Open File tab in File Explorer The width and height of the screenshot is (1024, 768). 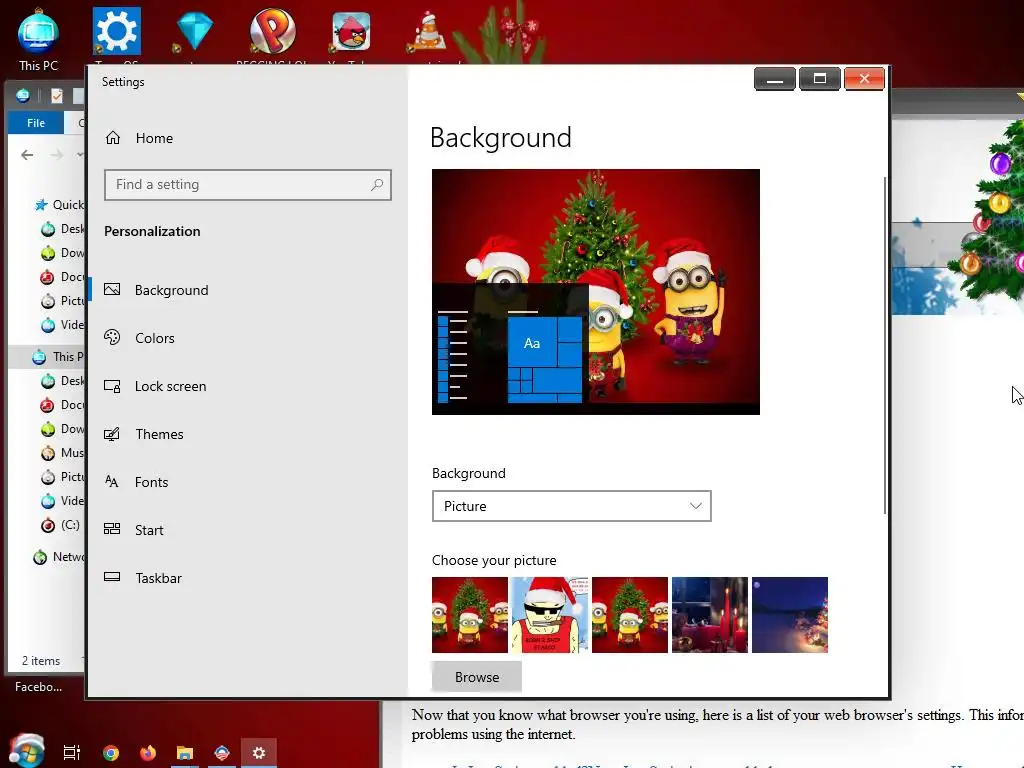point(36,123)
